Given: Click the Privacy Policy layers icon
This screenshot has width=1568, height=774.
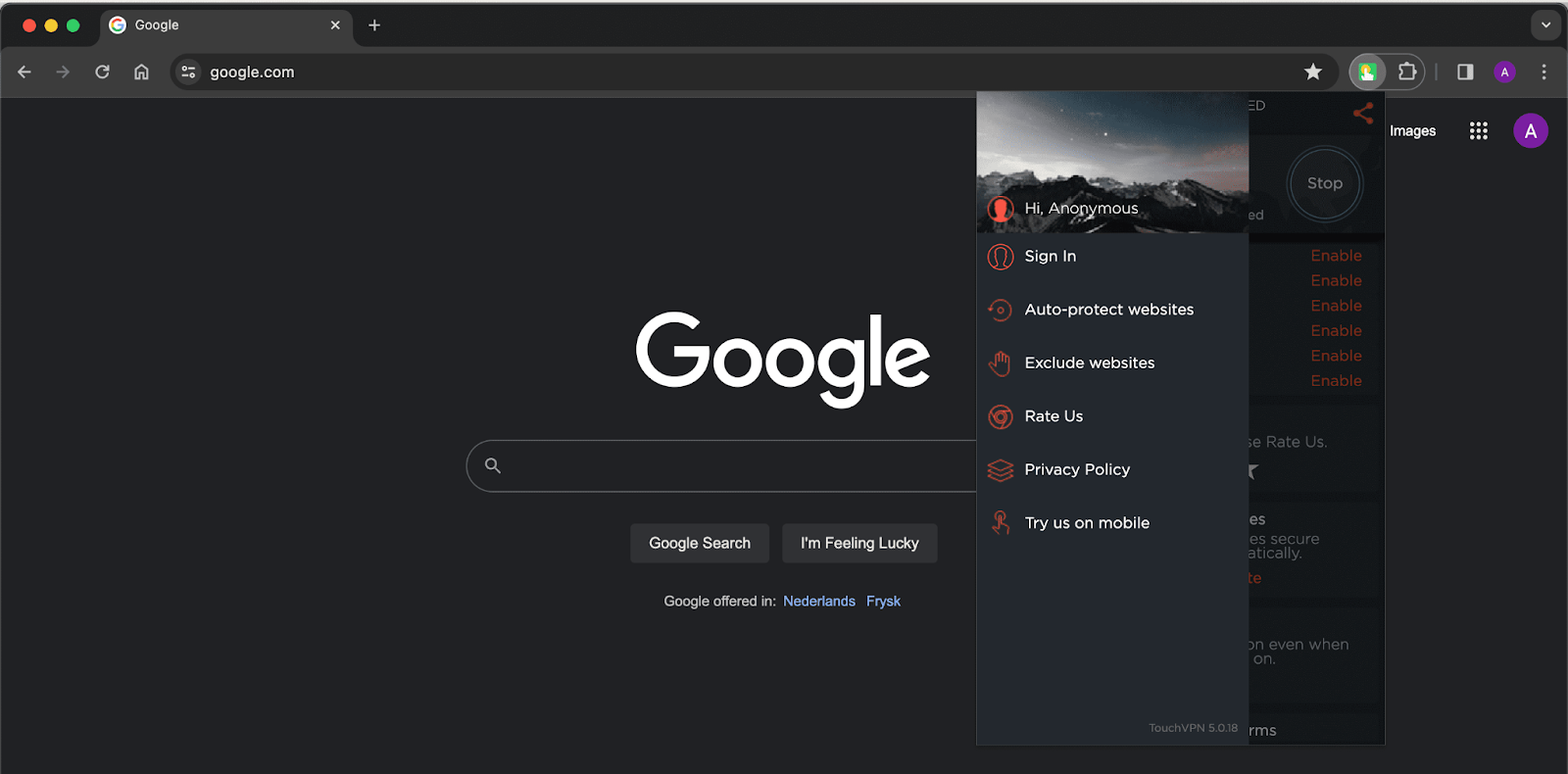Looking at the screenshot, I should pyautogui.click(x=1001, y=470).
